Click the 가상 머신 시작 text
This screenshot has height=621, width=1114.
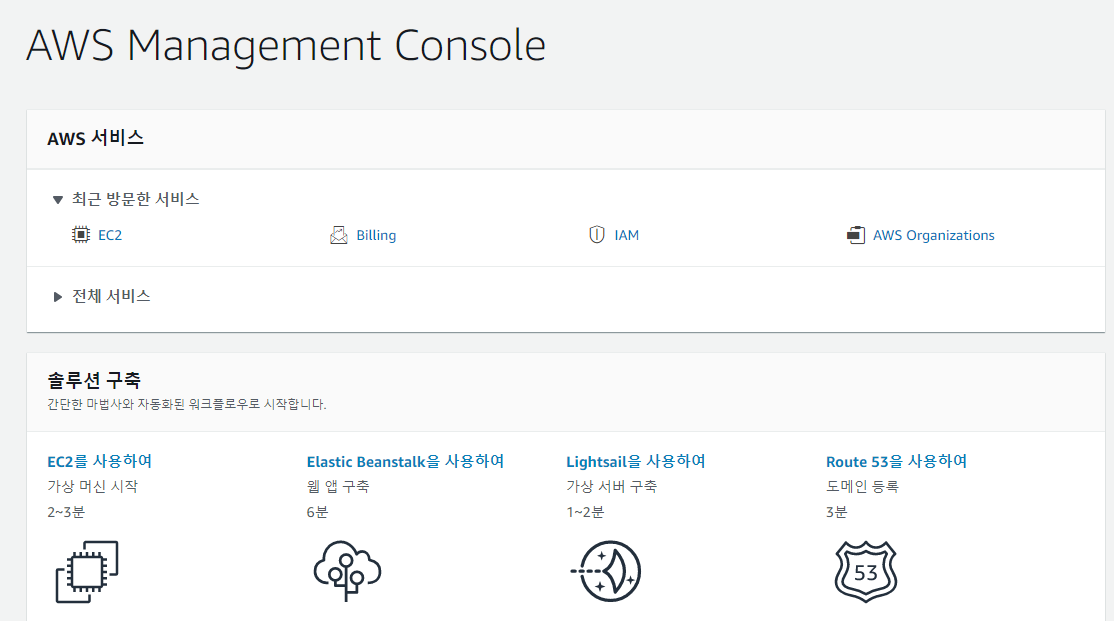[92, 487]
